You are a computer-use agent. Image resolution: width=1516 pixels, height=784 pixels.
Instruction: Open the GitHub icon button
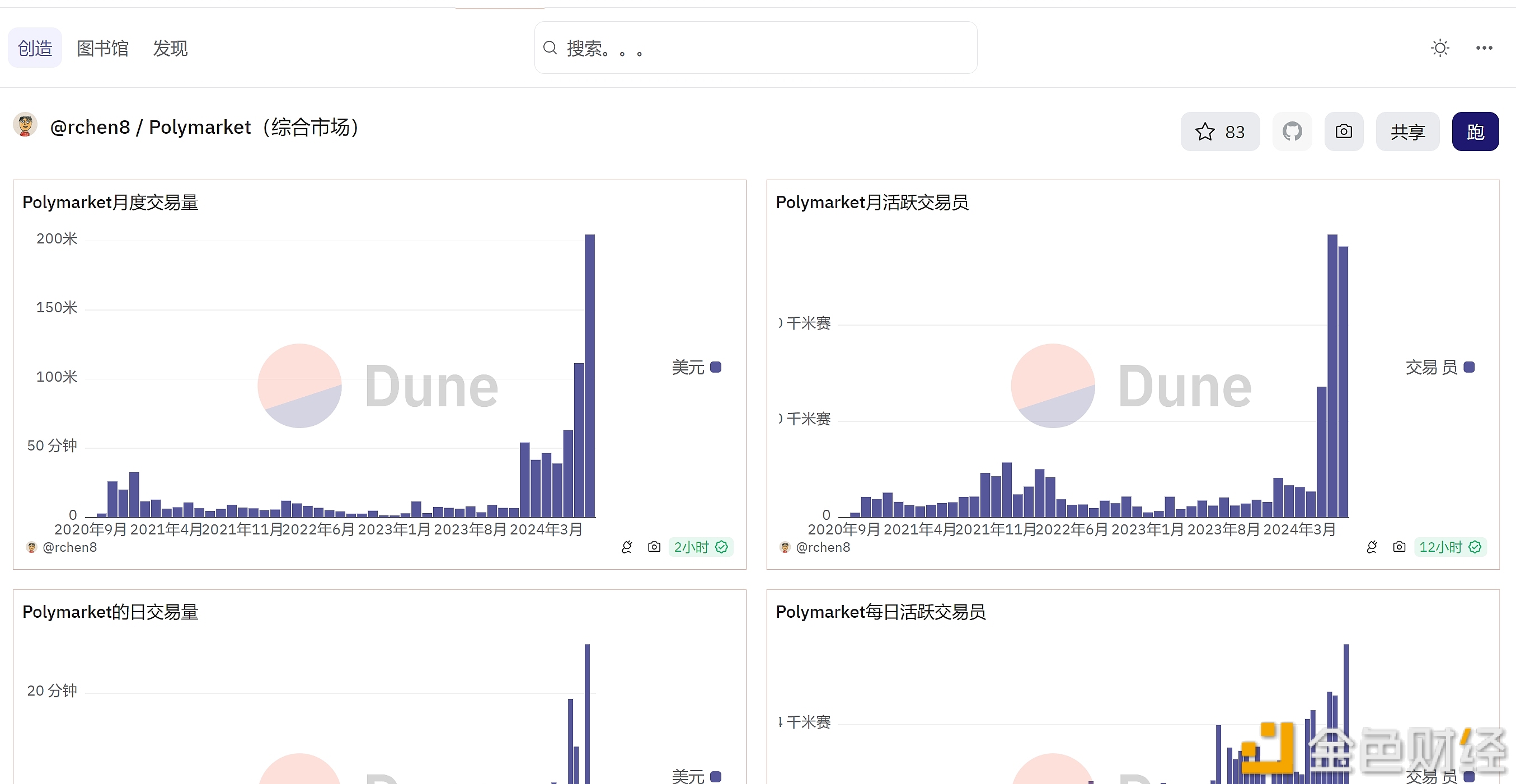tap(1292, 132)
